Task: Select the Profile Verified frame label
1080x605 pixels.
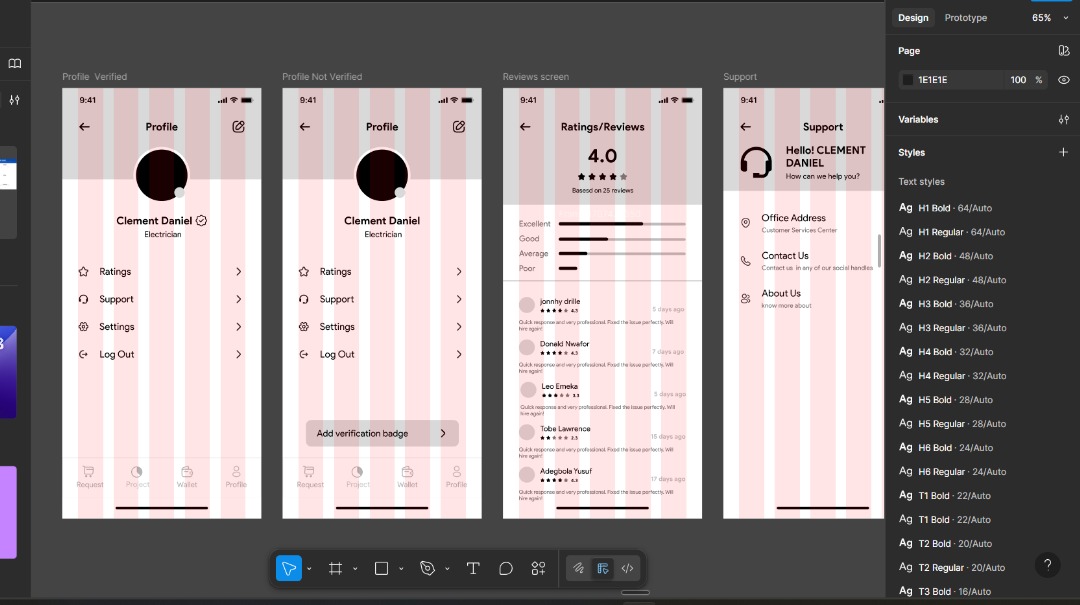Action: [x=94, y=76]
